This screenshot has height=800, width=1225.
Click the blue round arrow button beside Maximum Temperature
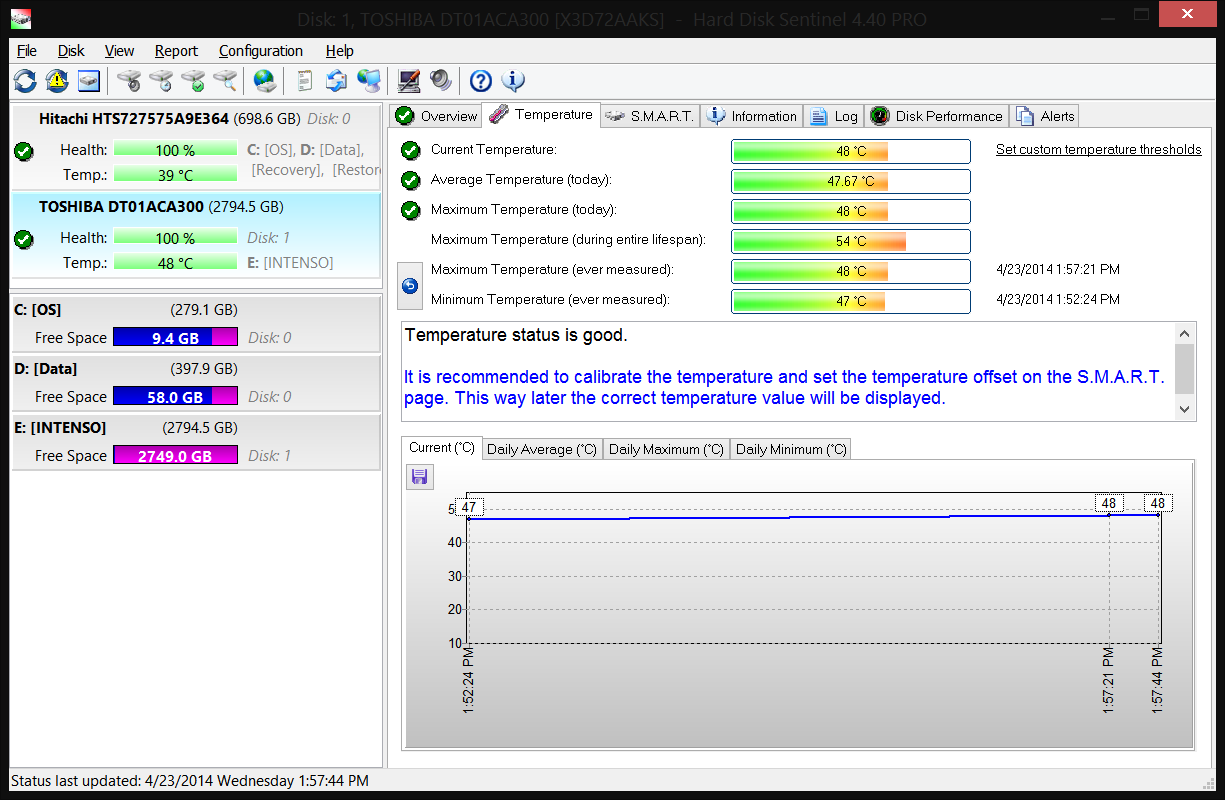409,286
